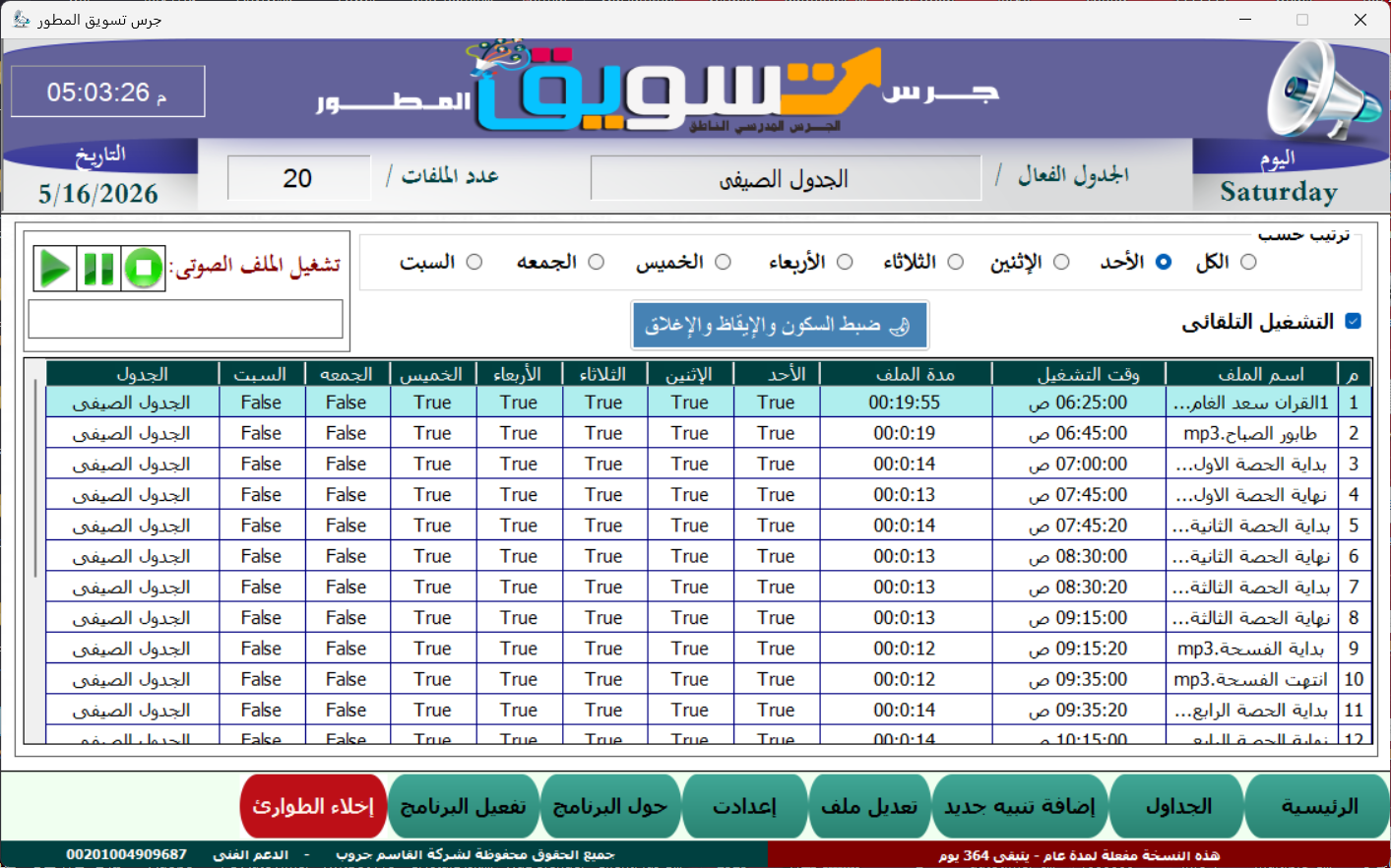Screen dimensions: 1391x868
Task: Click the 05:03:26 clock display
Action: tap(107, 92)
